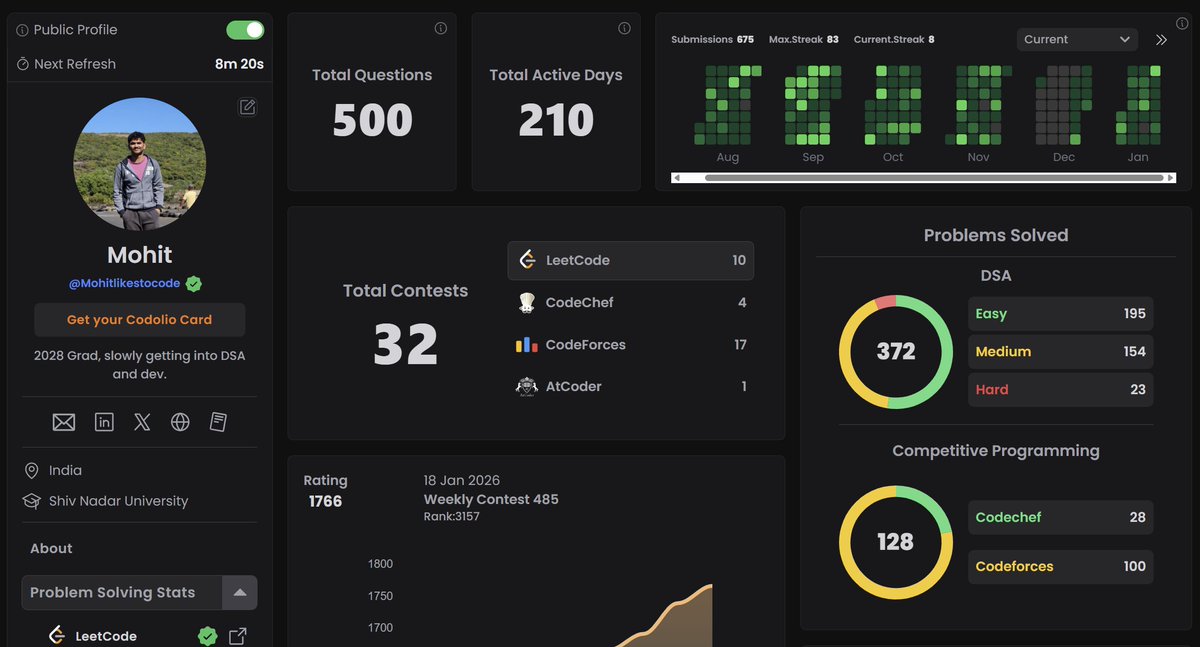Open the X (Twitter) profile icon
Image resolution: width=1200 pixels, height=647 pixels.
coord(142,422)
